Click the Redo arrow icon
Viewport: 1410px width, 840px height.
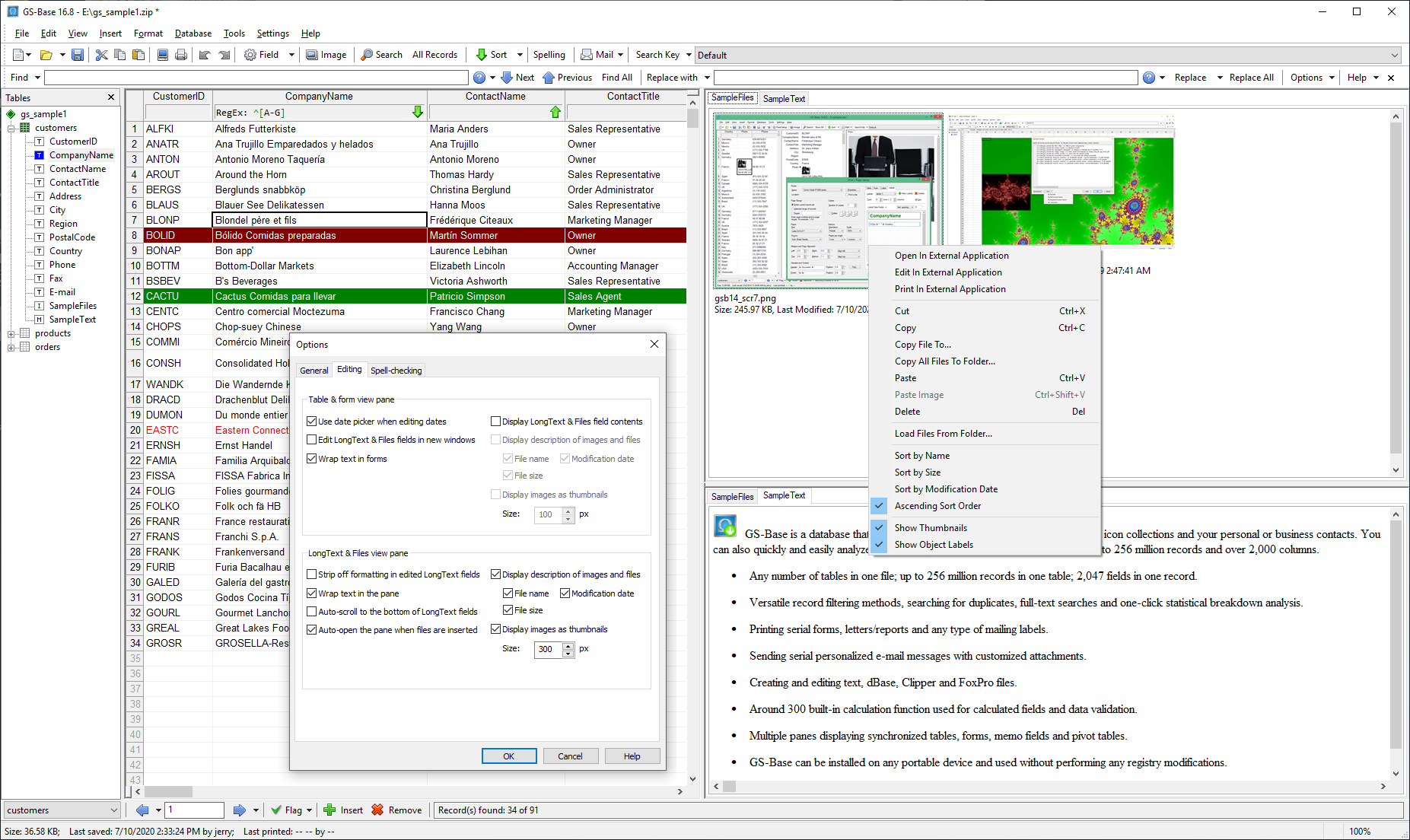pyautogui.click(x=224, y=55)
